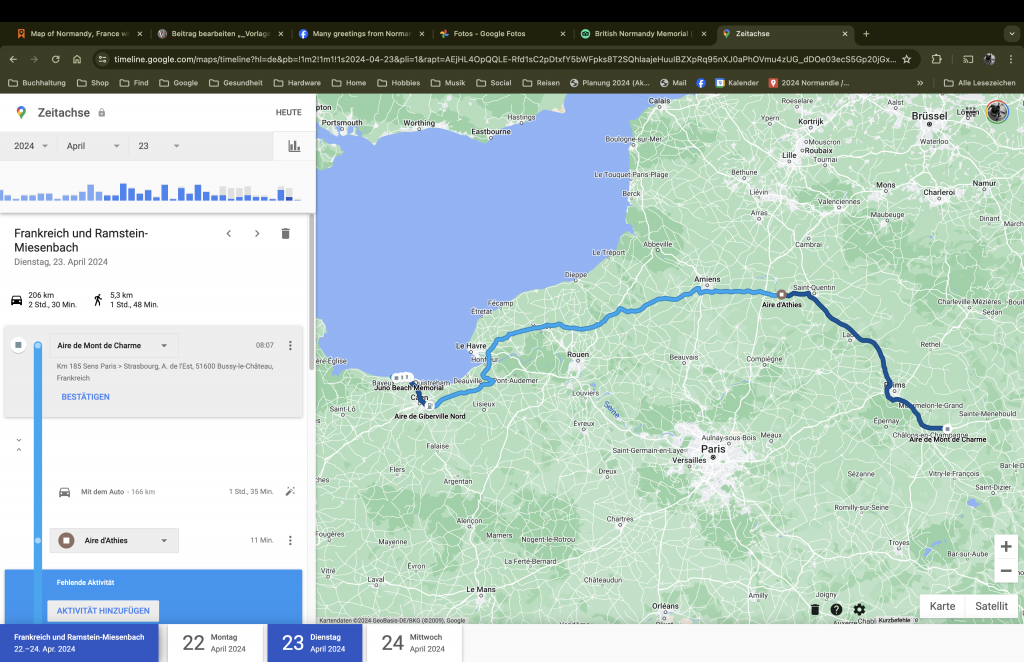The image size is (1024, 662).
Task: Click BESTÄTIGEN to confirm the place
Action: point(86,397)
